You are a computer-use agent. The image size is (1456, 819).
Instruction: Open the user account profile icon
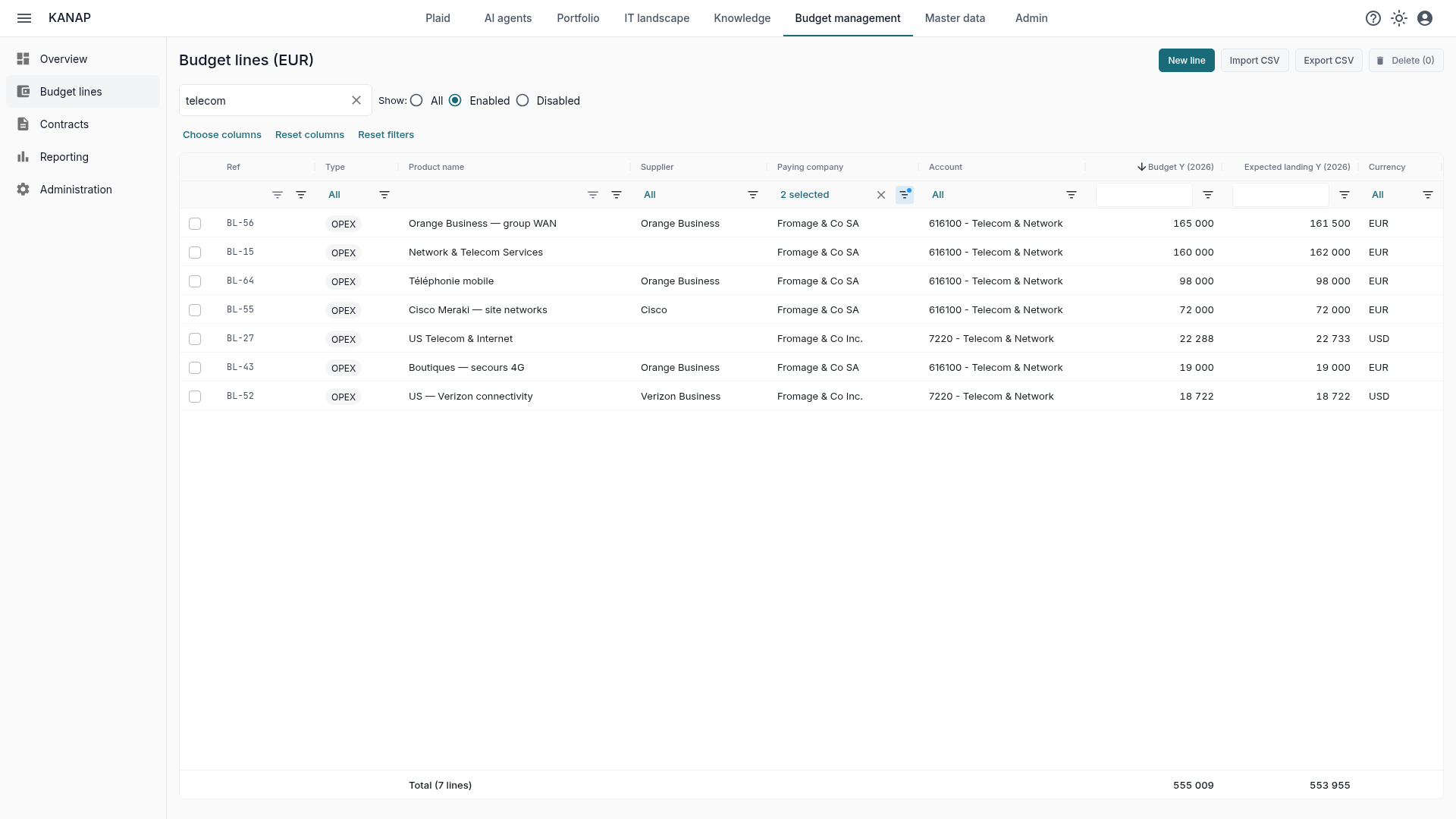(x=1425, y=18)
